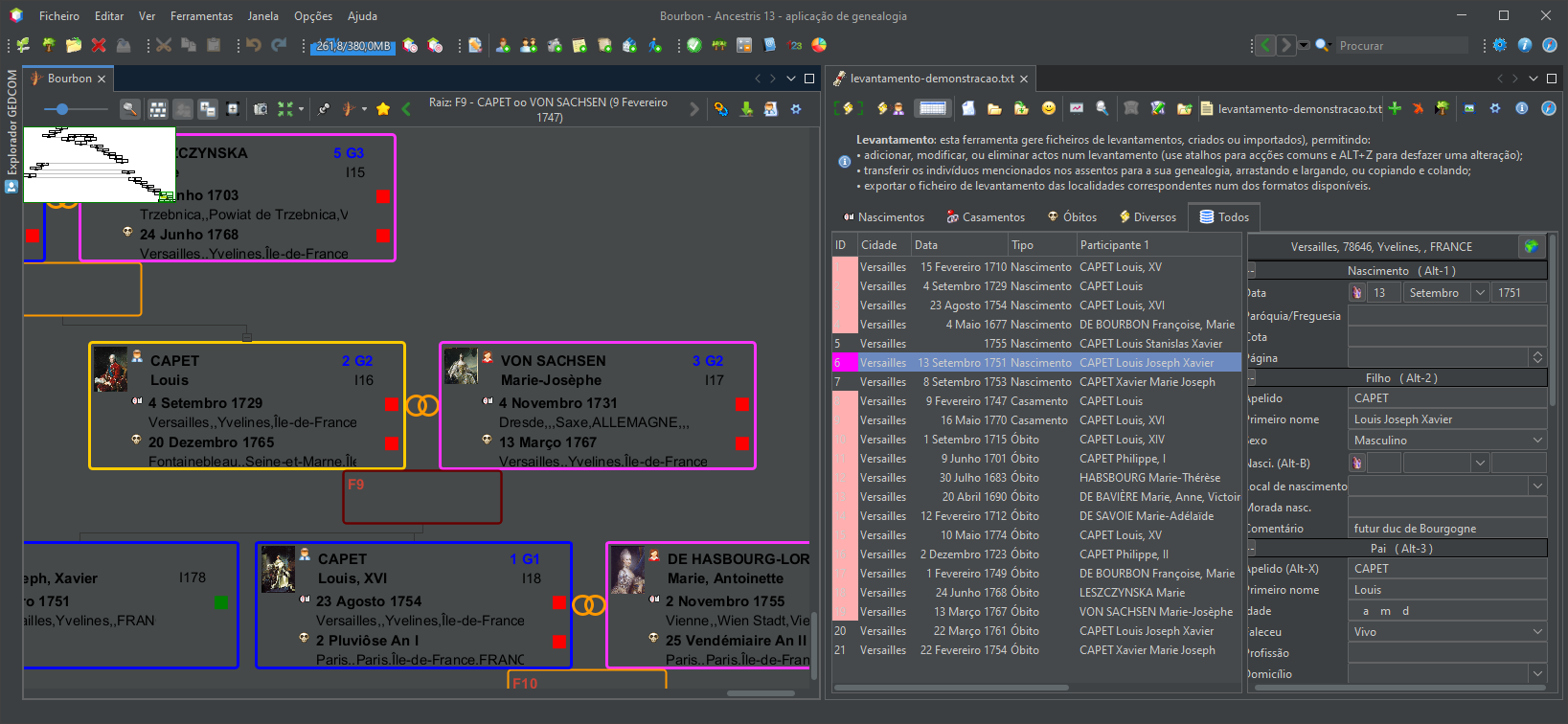Click the compass help icon in levantamento toolbar

1548,108
